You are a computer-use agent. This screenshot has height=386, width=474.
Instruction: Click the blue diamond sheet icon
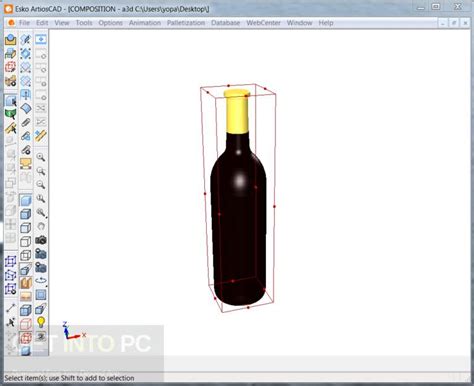26,108
